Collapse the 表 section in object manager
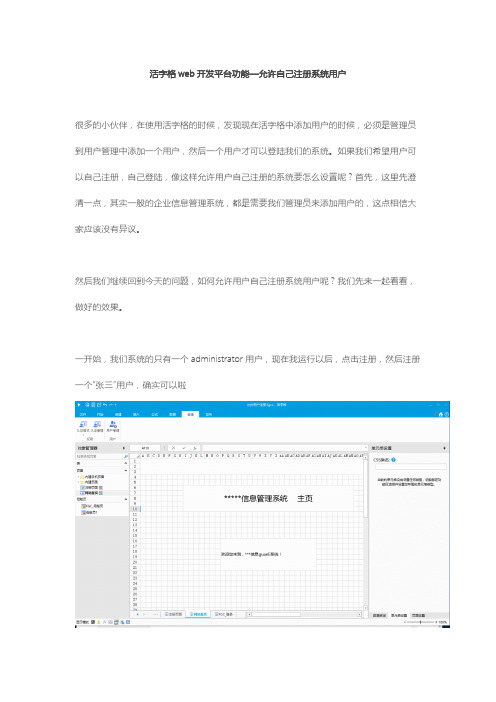The height and width of the screenshot is (702, 496). 125,463
